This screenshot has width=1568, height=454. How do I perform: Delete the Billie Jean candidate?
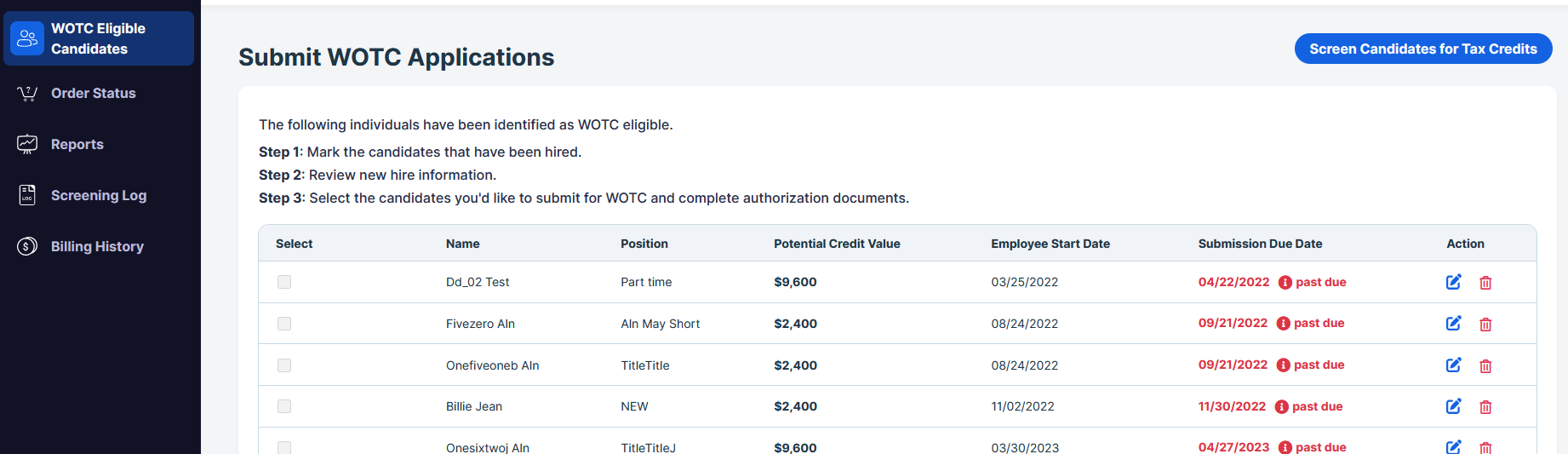[x=1485, y=407]
